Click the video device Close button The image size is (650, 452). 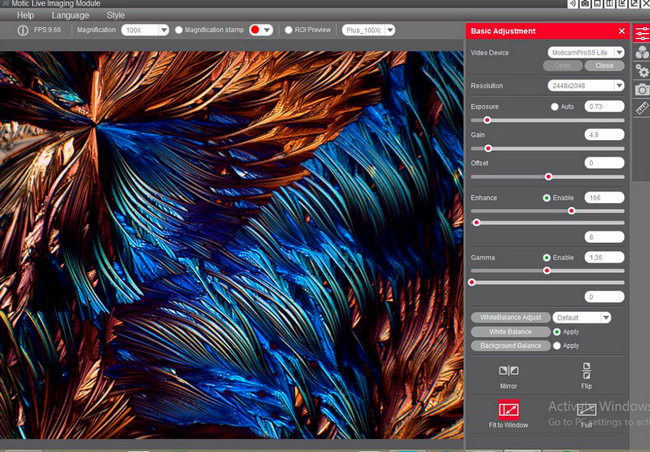tap(604, 64)
